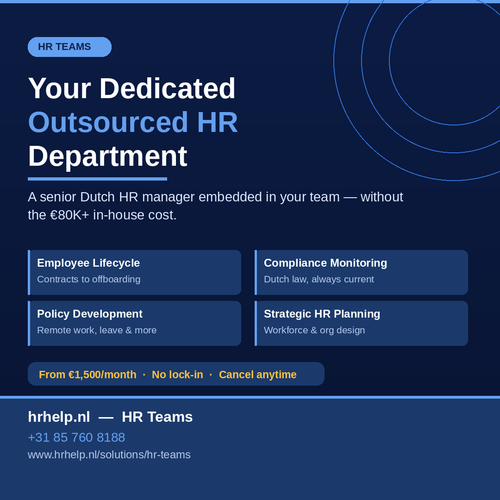Click the www.hrhelp.nl/solutions/hr-teams link
This screenshot has width=500, height=500.
click(109, 455)
